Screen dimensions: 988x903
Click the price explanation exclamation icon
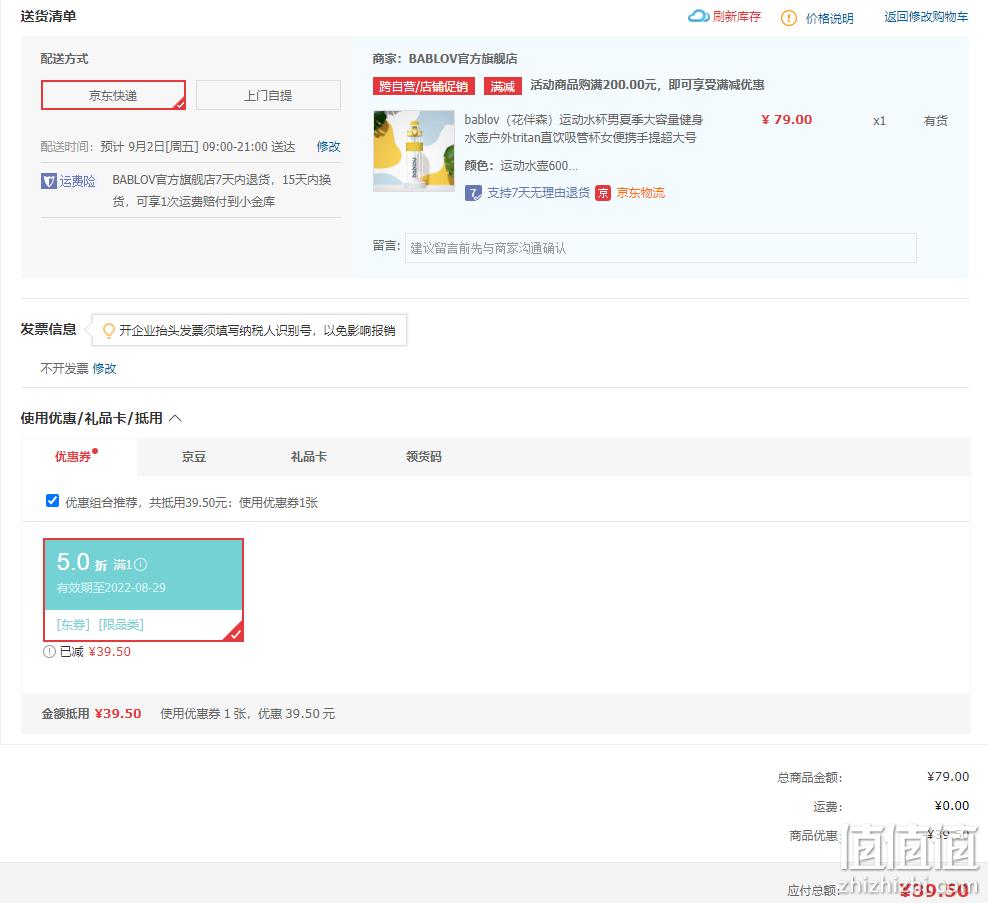(788, 18)
